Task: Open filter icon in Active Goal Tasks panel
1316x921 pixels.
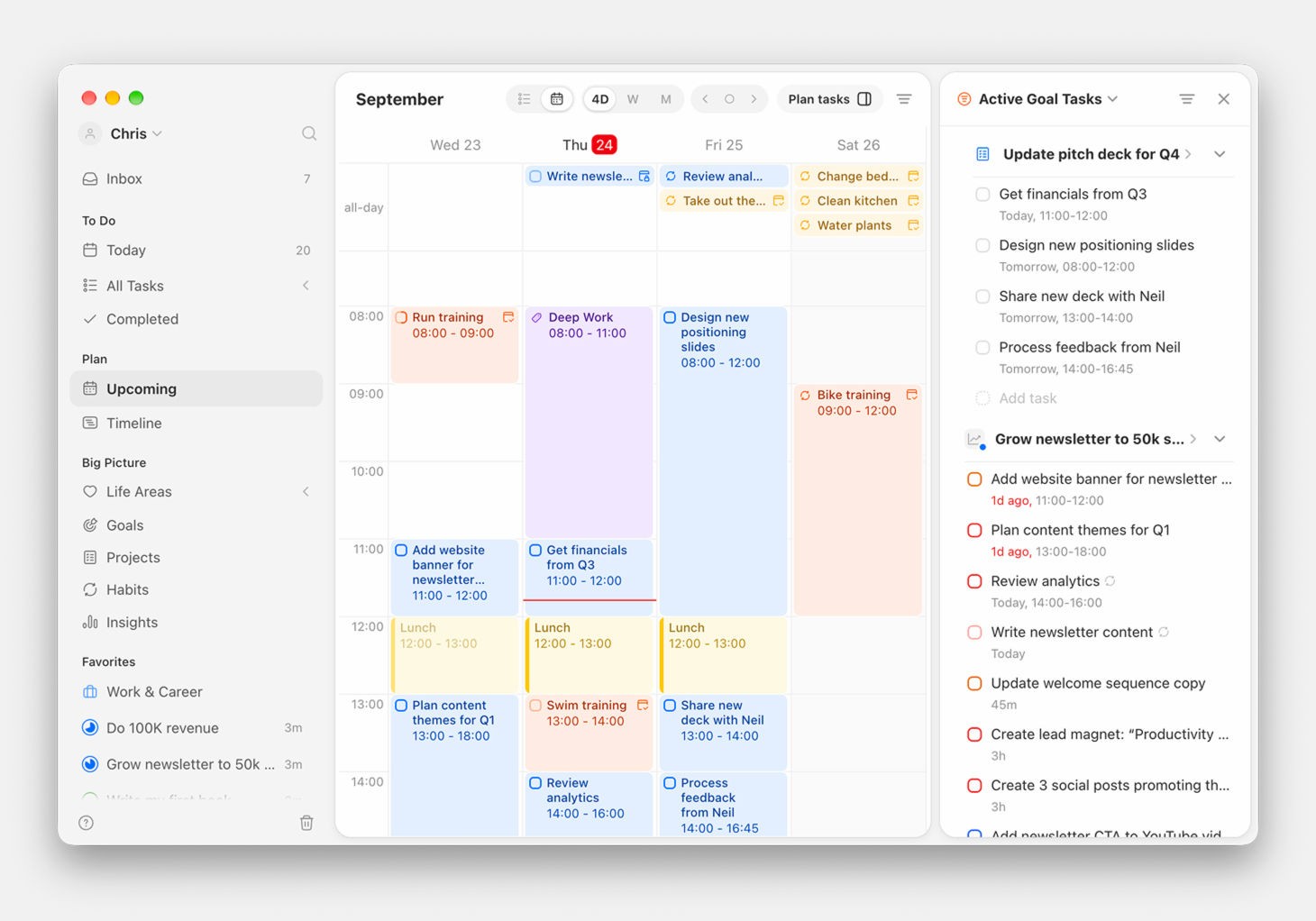Action: point(1187,99)
